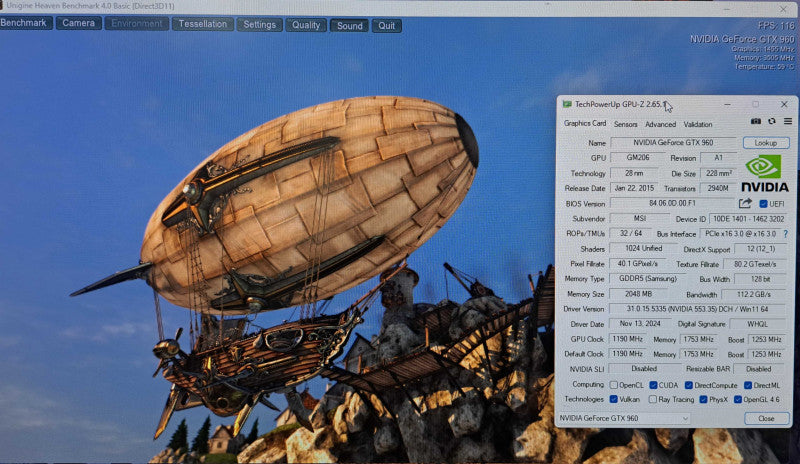Image resolution: width=800 pixels, height=464 pixels.
Task: Click the Pixel Fillrate field 40.1 GPixel/s
Action: click(x=638, y=263)
